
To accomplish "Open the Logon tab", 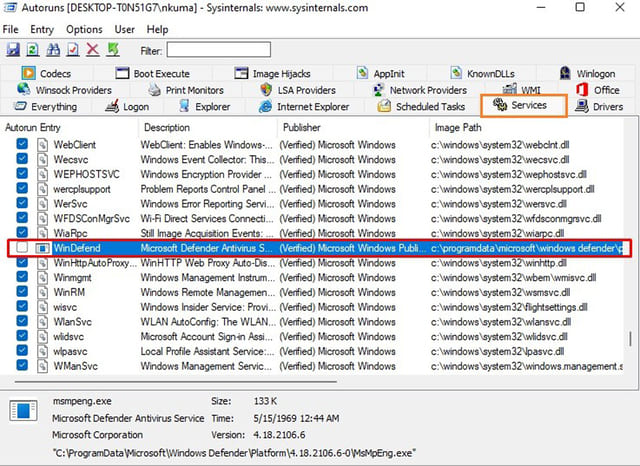I will 127,107.
